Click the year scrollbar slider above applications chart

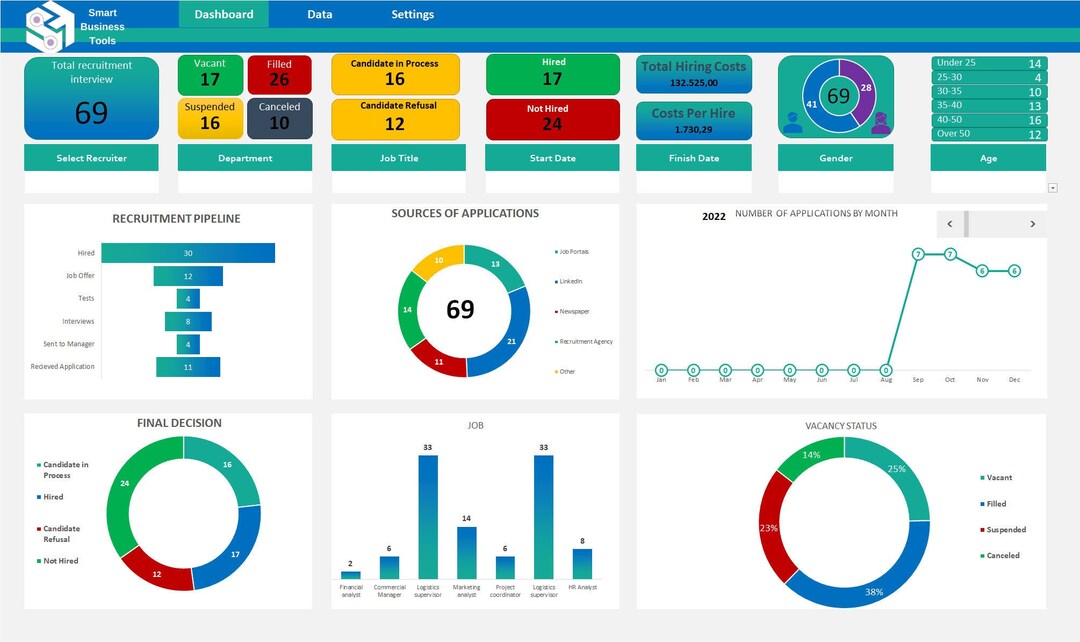[x=966, y=224]
